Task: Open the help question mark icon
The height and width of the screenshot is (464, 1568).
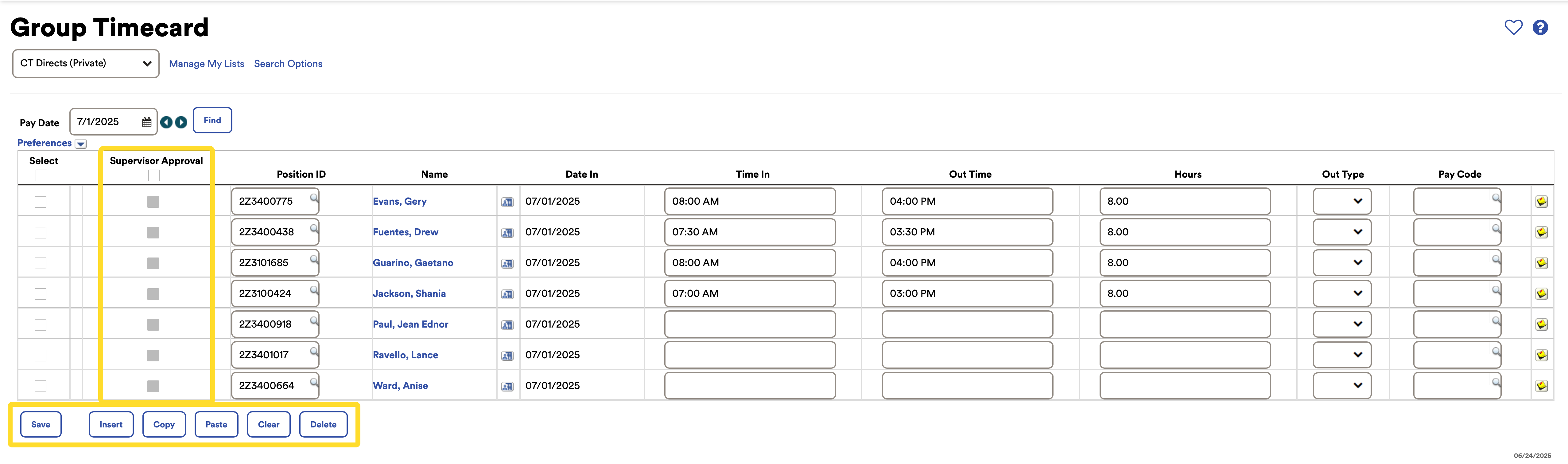Action: pos(1540,27)
